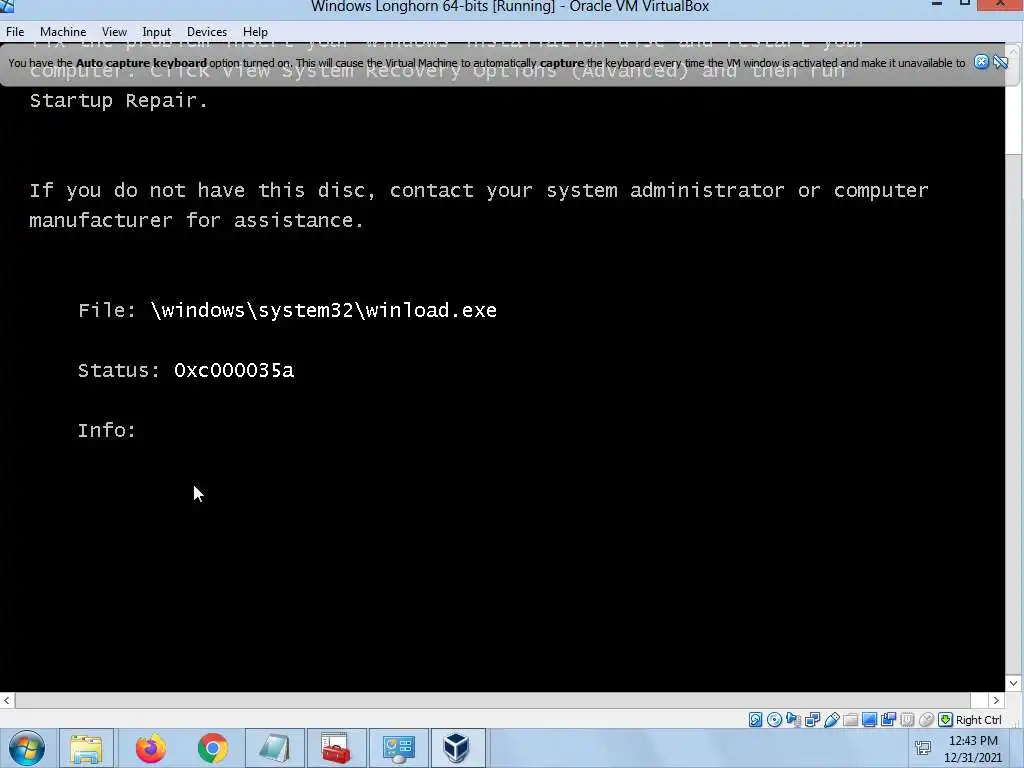This screenshot has height=768, width=1024.
Task: Open the Input menu
Action: pos(156,31)
